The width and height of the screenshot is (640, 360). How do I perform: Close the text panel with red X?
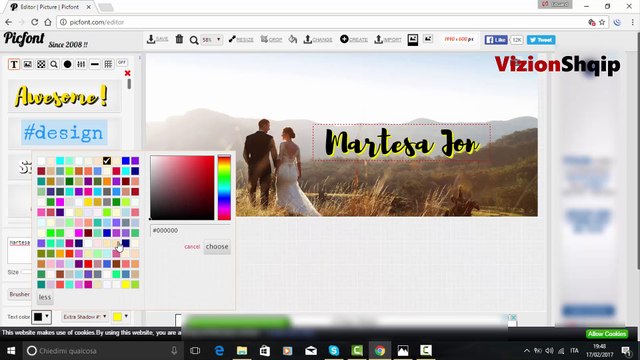[x=127, y=73]
